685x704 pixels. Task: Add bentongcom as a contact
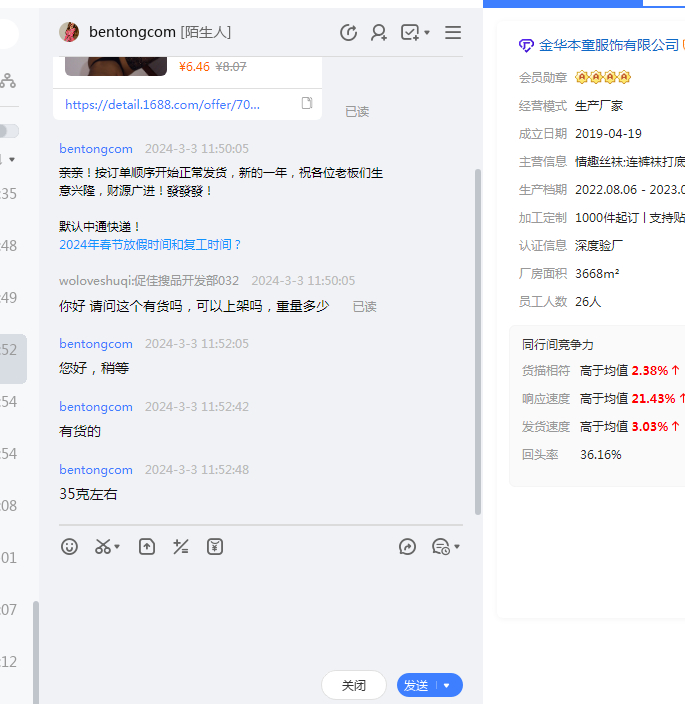pos(378,32)
